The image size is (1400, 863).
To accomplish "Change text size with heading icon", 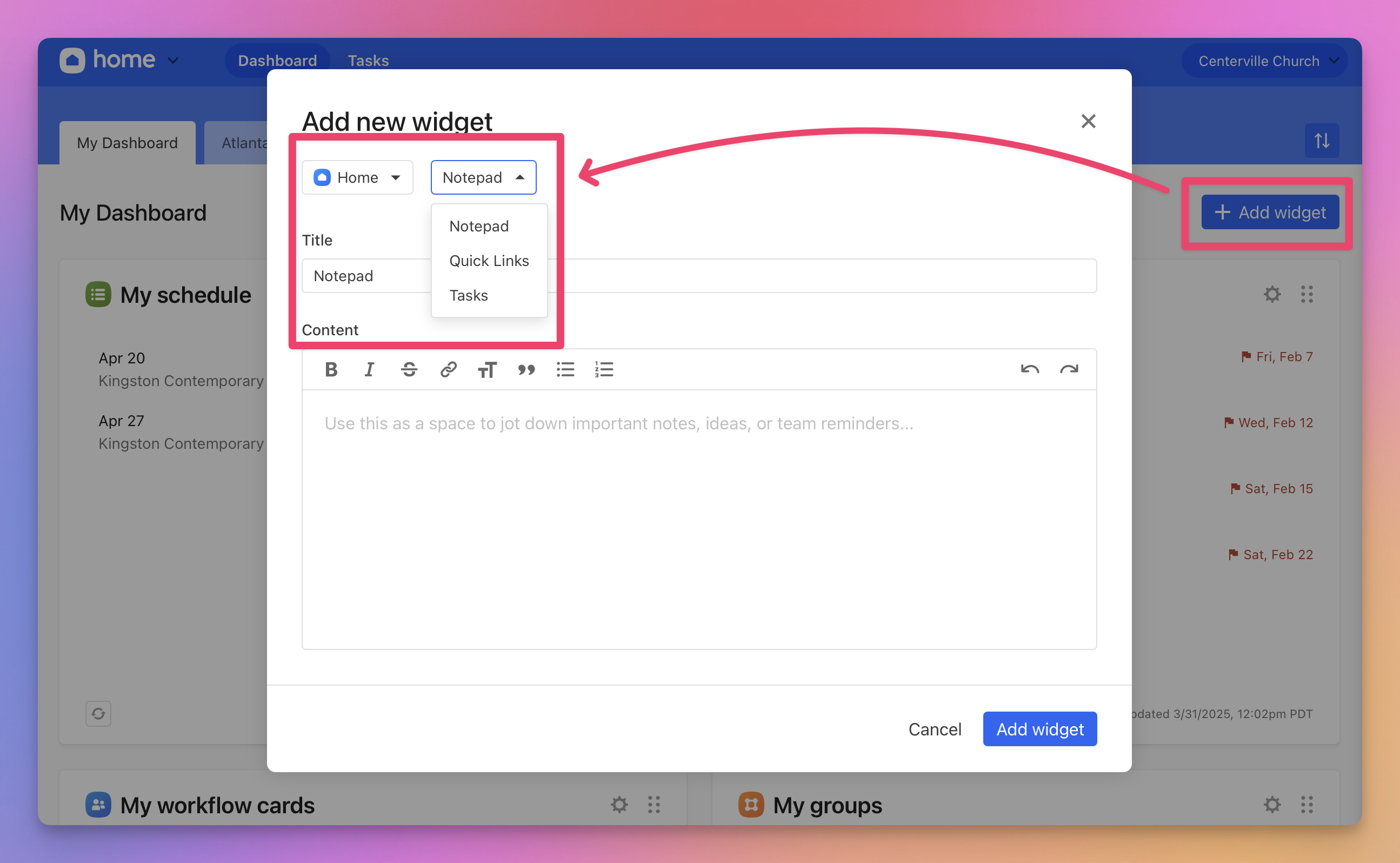I will [x=487, y=370].
